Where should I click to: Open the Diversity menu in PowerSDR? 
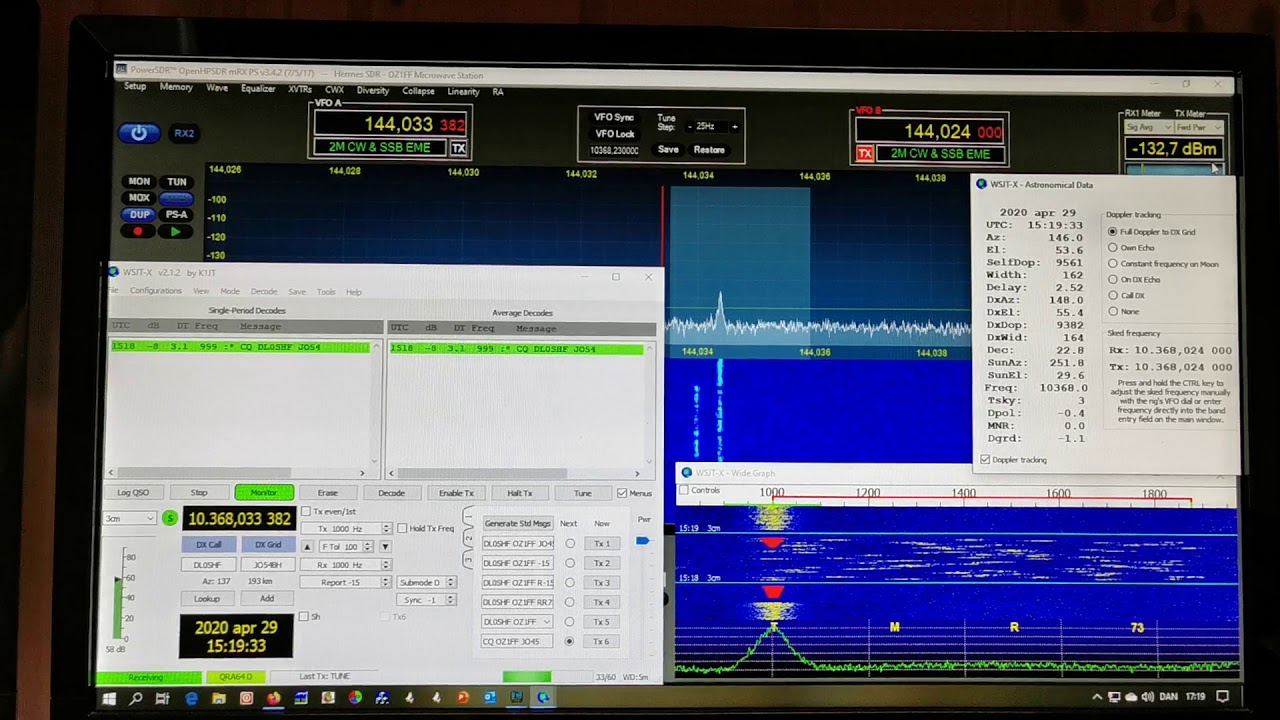click(x=372, y=91)
